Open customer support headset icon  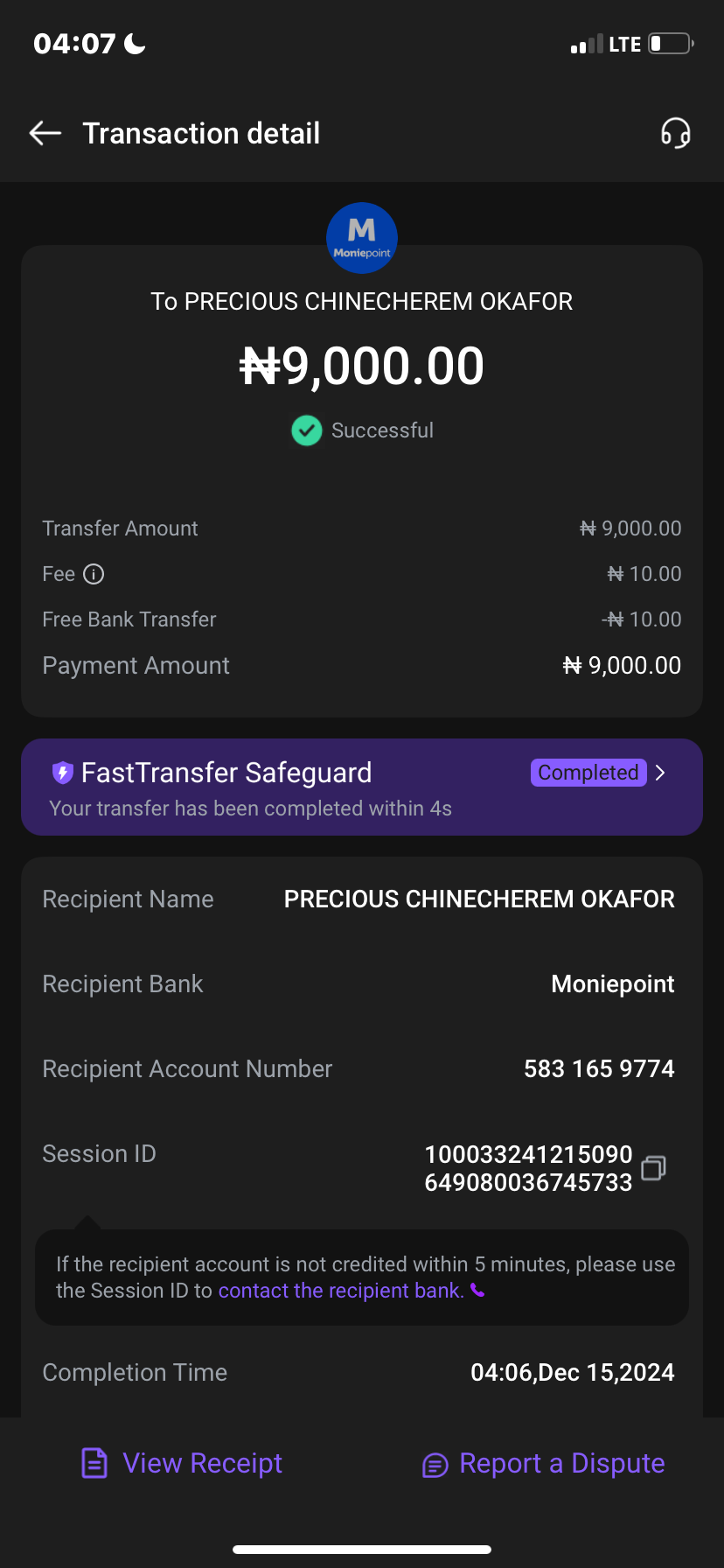click(x=675, y=133)
